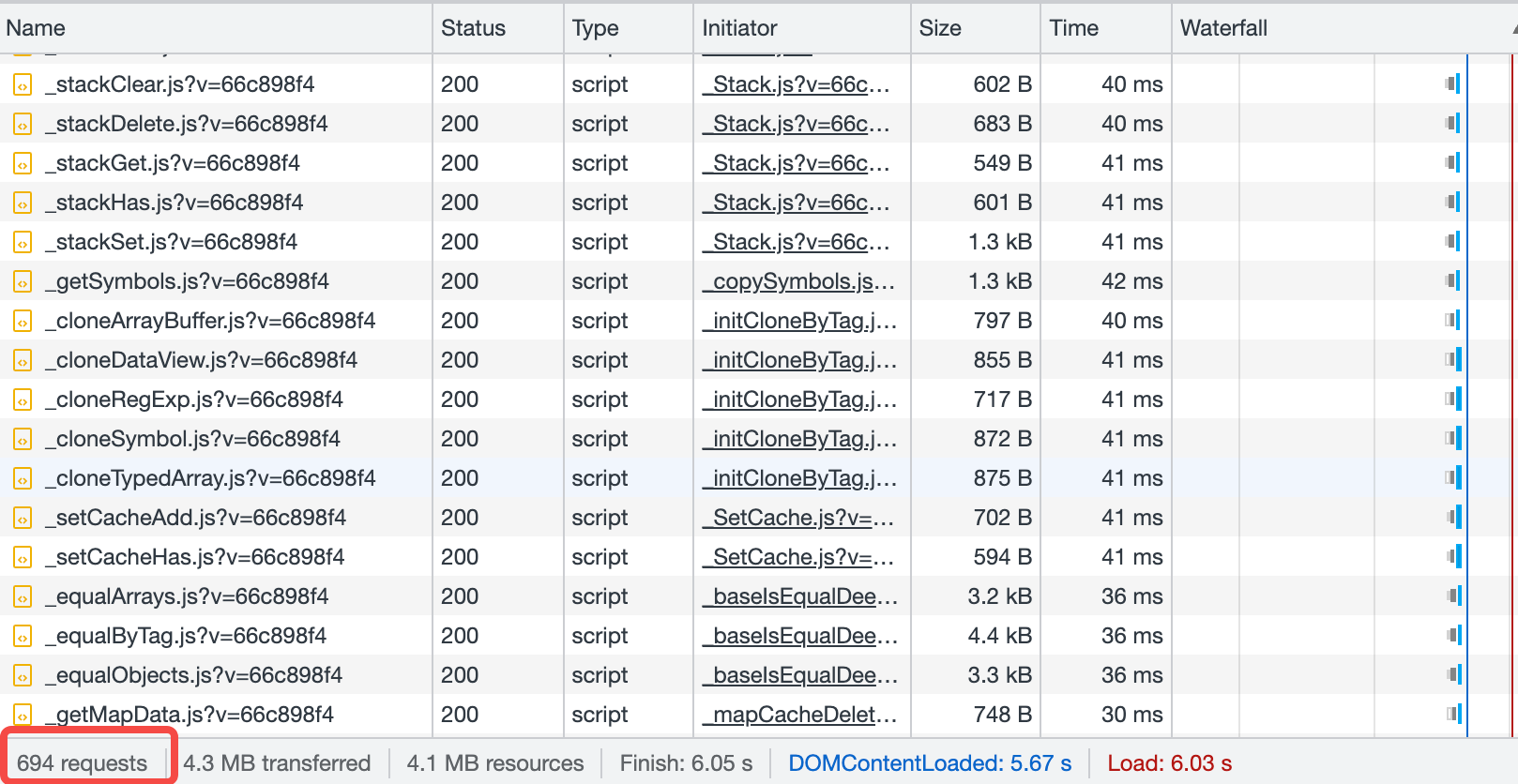Sort requests by the Name column
This screenshot has width=1518, height=784.
coord(36,28)
